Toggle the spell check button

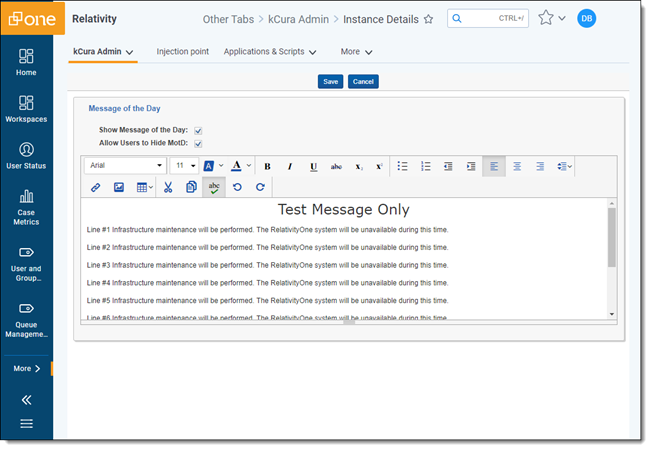click(x=214, y=187)
